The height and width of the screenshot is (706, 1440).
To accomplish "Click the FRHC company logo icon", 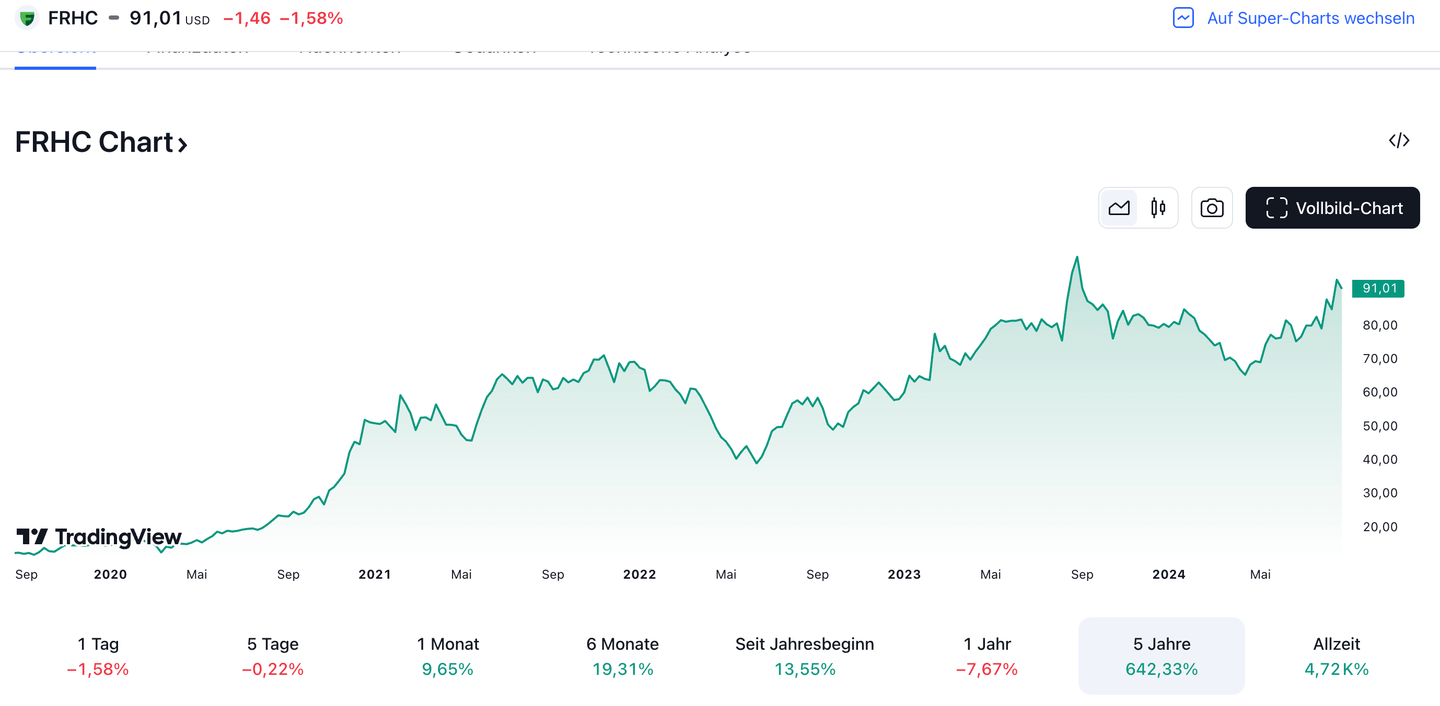I will [x=27, y=18].
